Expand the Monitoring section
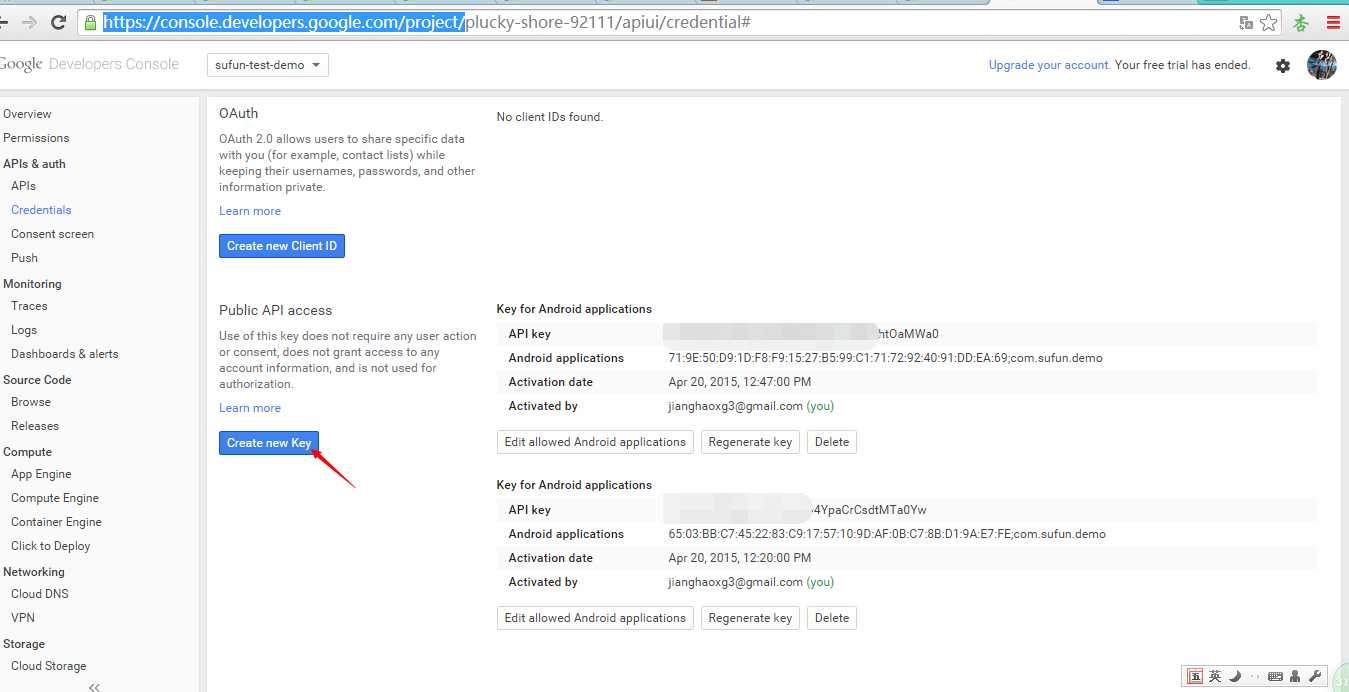 click(x=32, y=284)
